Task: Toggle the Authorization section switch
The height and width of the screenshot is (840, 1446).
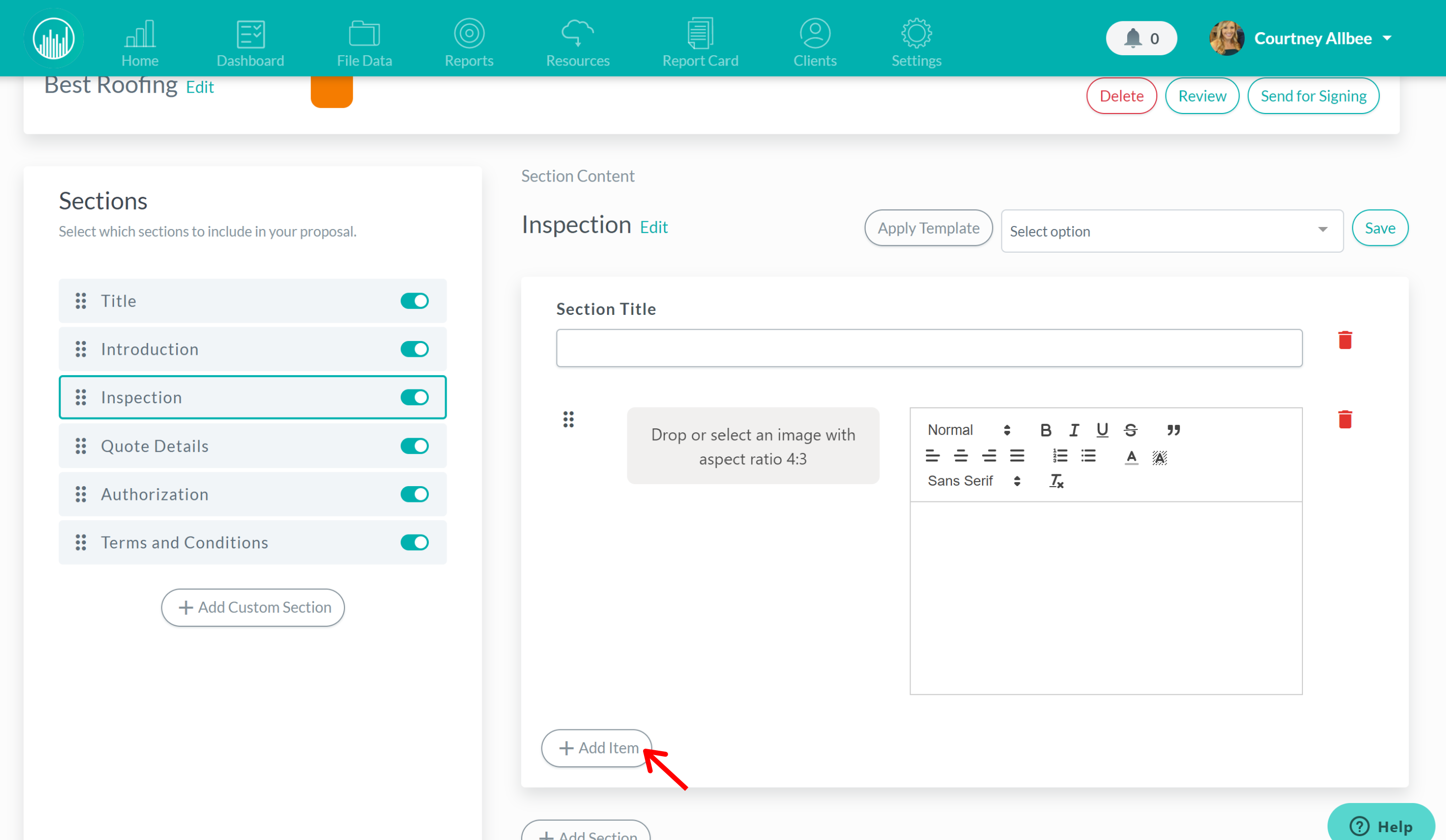Action: [x=414, y=494]
